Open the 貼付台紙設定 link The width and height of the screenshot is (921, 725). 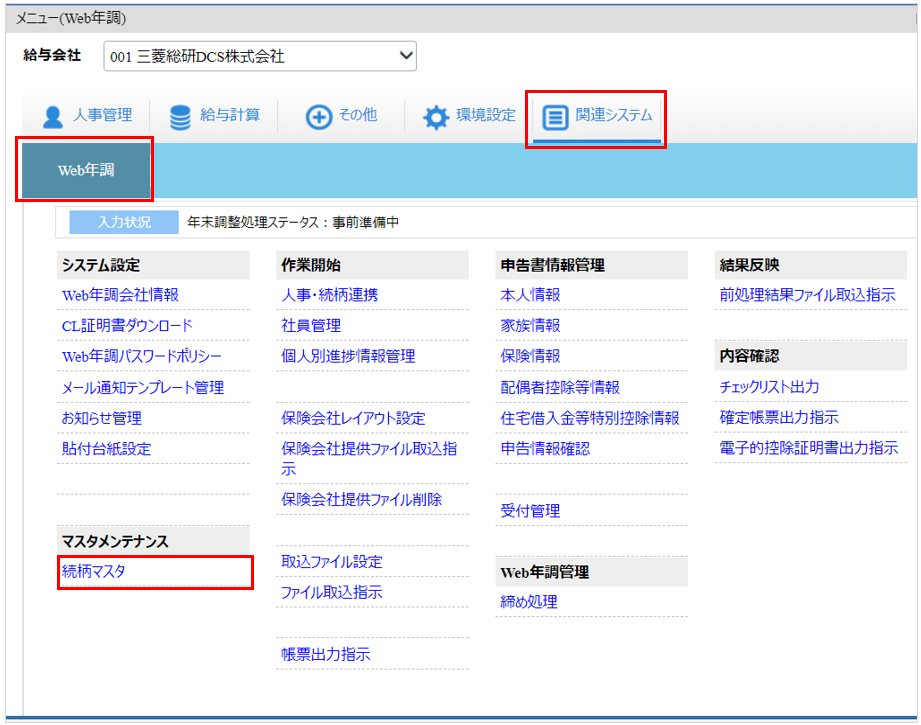tap(106, 449)
